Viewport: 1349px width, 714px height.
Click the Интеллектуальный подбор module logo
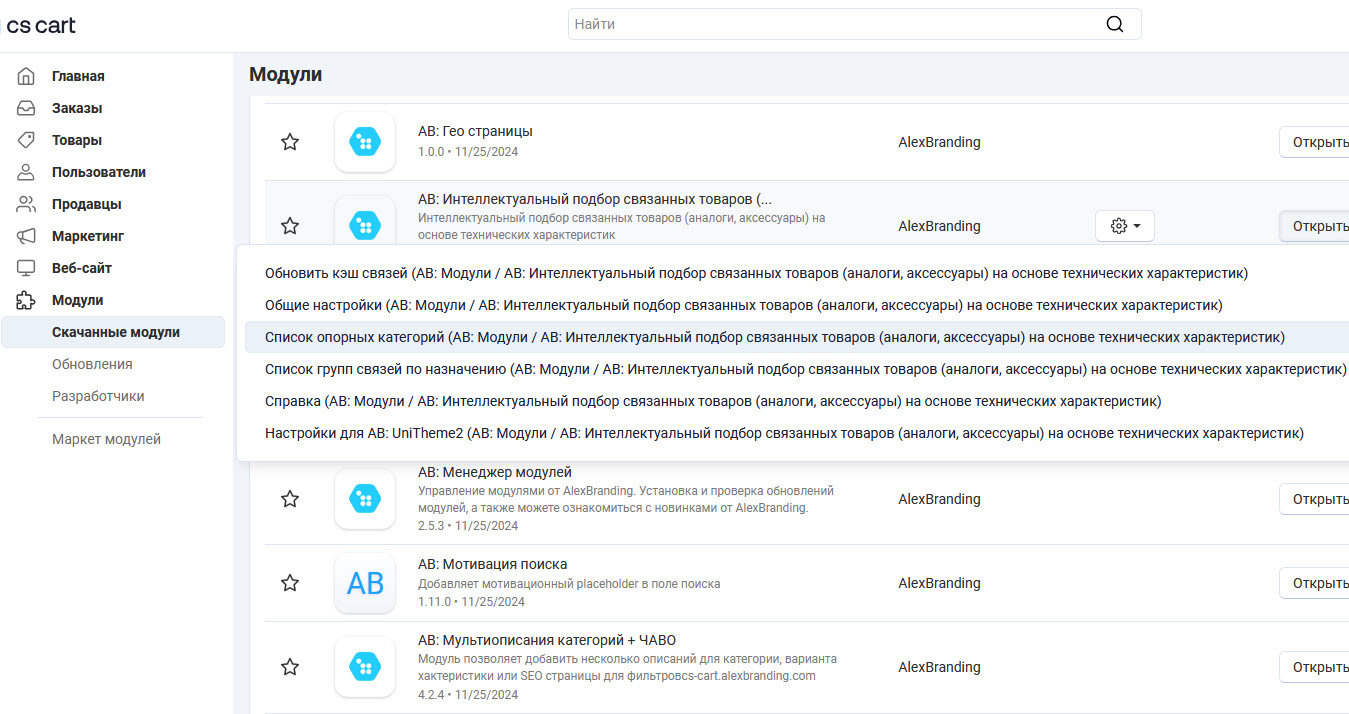(365, 222)
